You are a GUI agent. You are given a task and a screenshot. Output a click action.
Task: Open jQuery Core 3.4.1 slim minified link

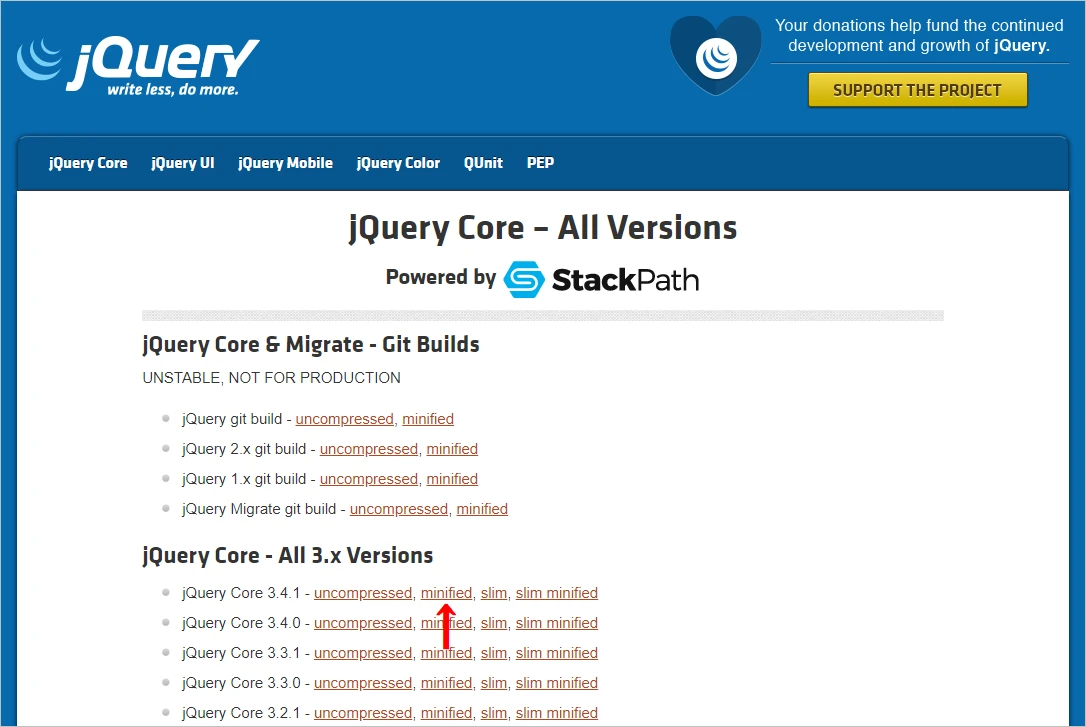(557, 593)
